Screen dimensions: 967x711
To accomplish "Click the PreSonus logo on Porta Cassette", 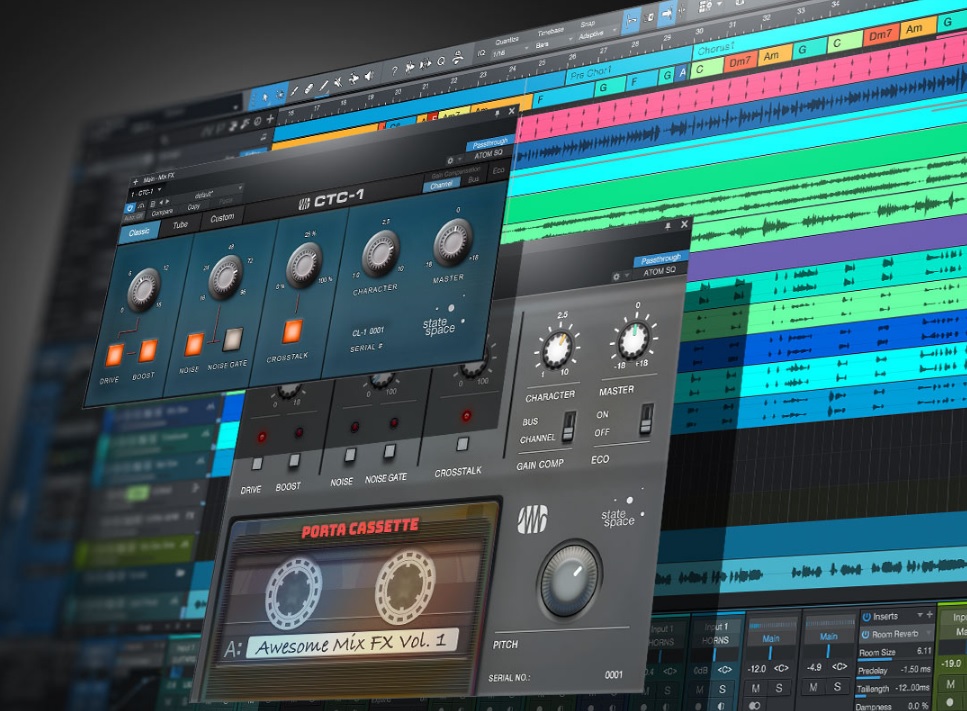I will point(532,519).
